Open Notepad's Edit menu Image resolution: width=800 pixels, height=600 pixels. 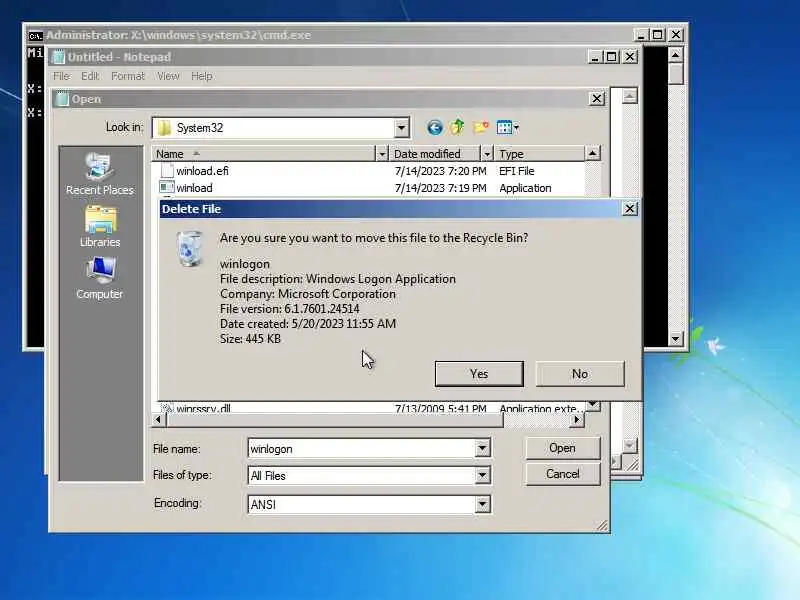(x=90, y=76)
